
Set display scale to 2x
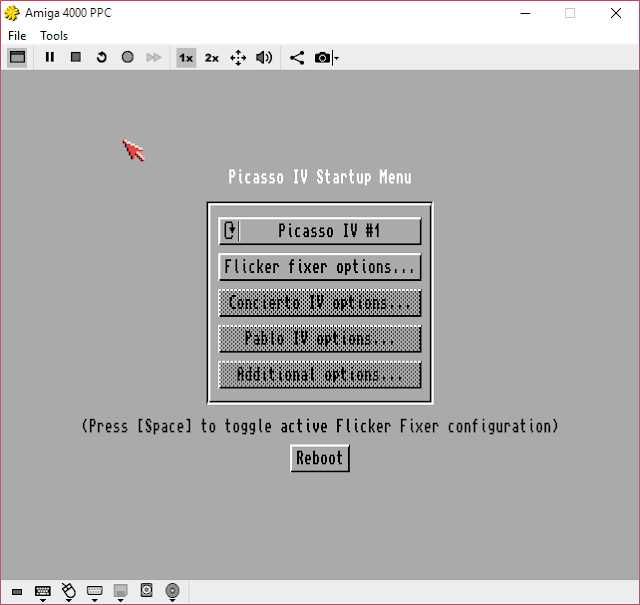[x=212, y=58]
